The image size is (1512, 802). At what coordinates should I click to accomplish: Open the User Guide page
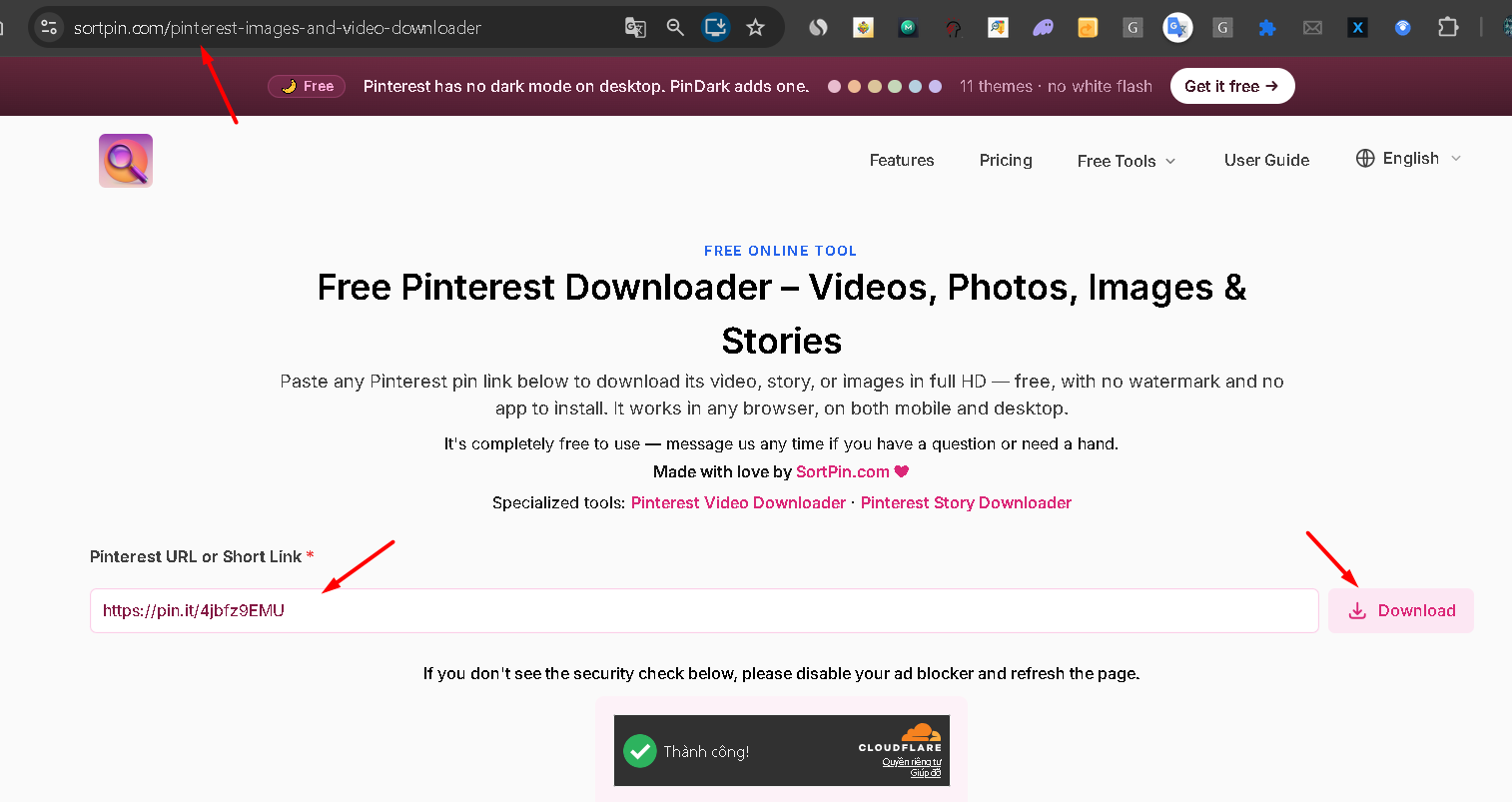1266,160
